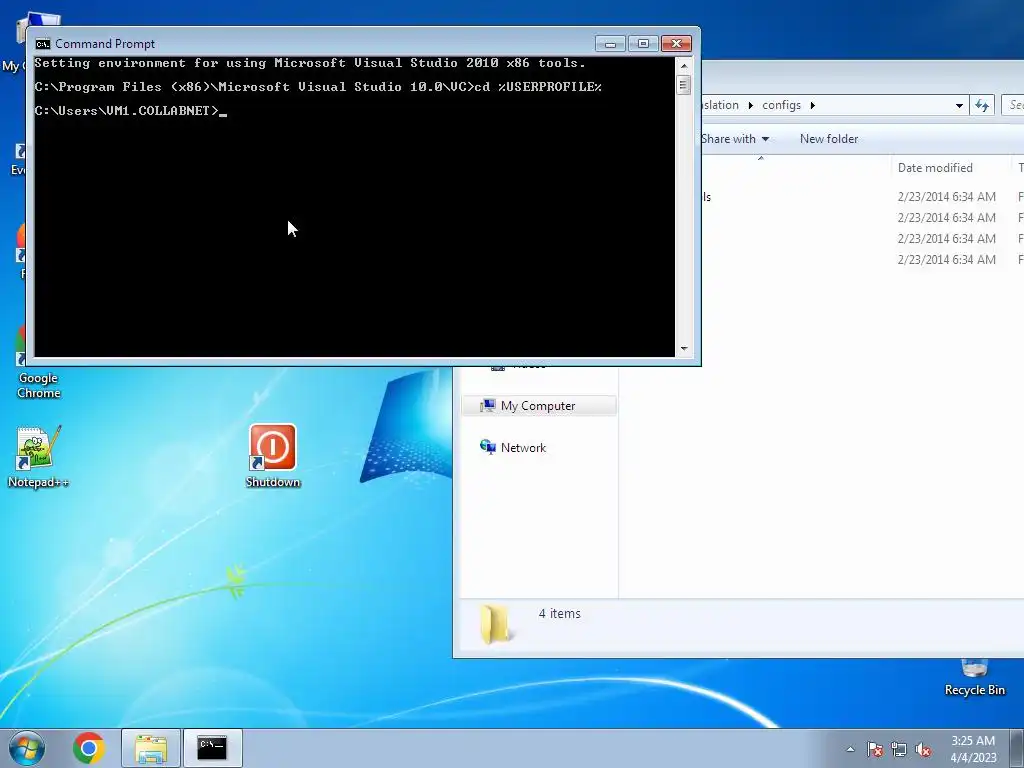Open the Action Center flag icon

(x=875, y=749)
